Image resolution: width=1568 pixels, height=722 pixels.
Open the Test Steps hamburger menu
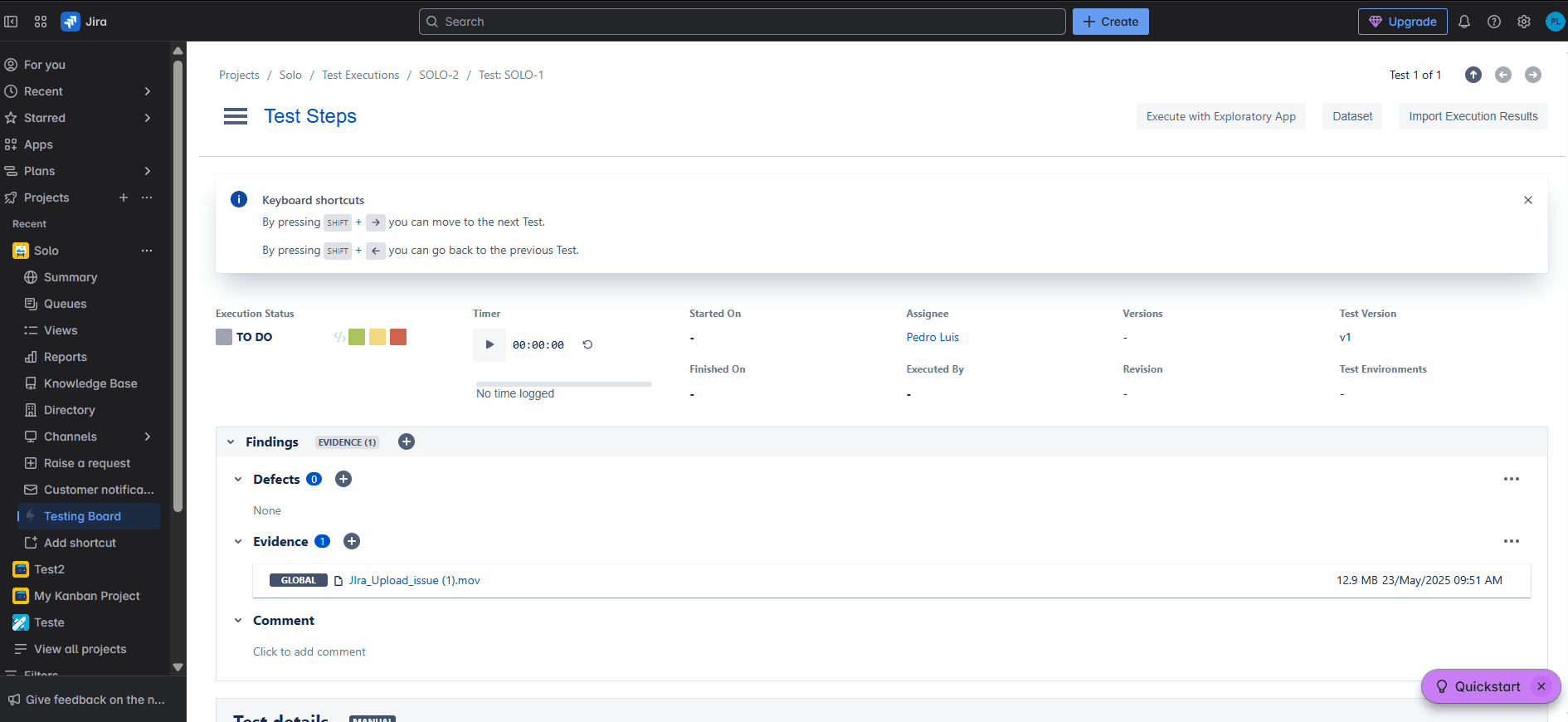236,116
